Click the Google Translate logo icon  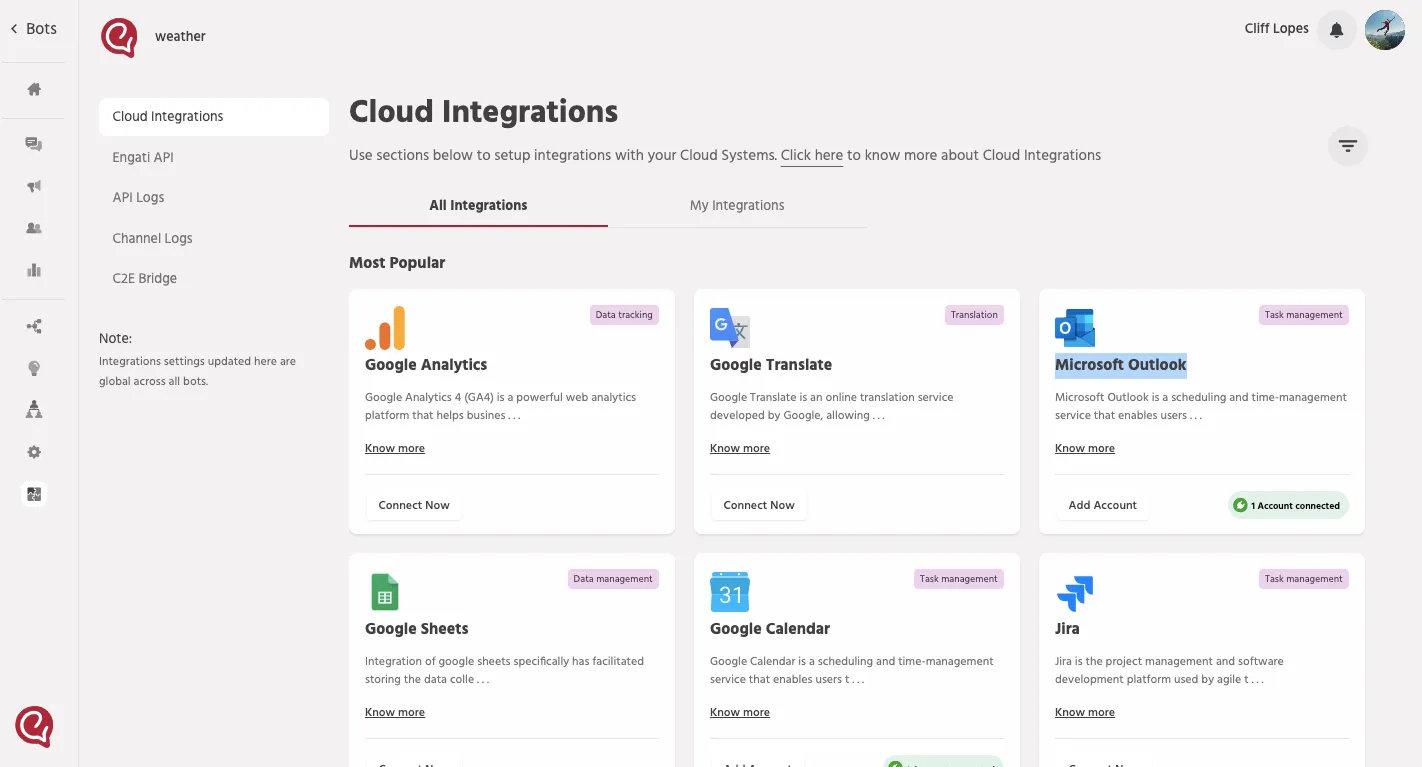click(x=730, y=328)
